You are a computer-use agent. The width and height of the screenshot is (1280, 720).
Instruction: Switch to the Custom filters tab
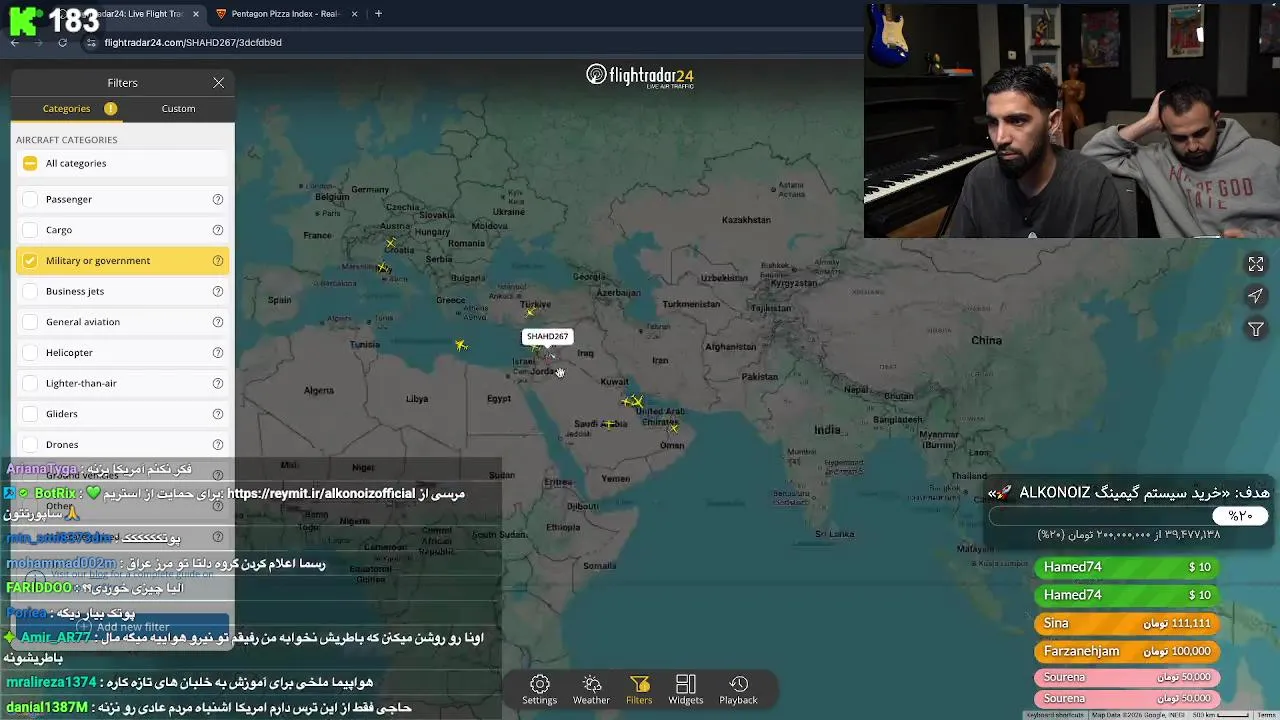click(178, 108)
